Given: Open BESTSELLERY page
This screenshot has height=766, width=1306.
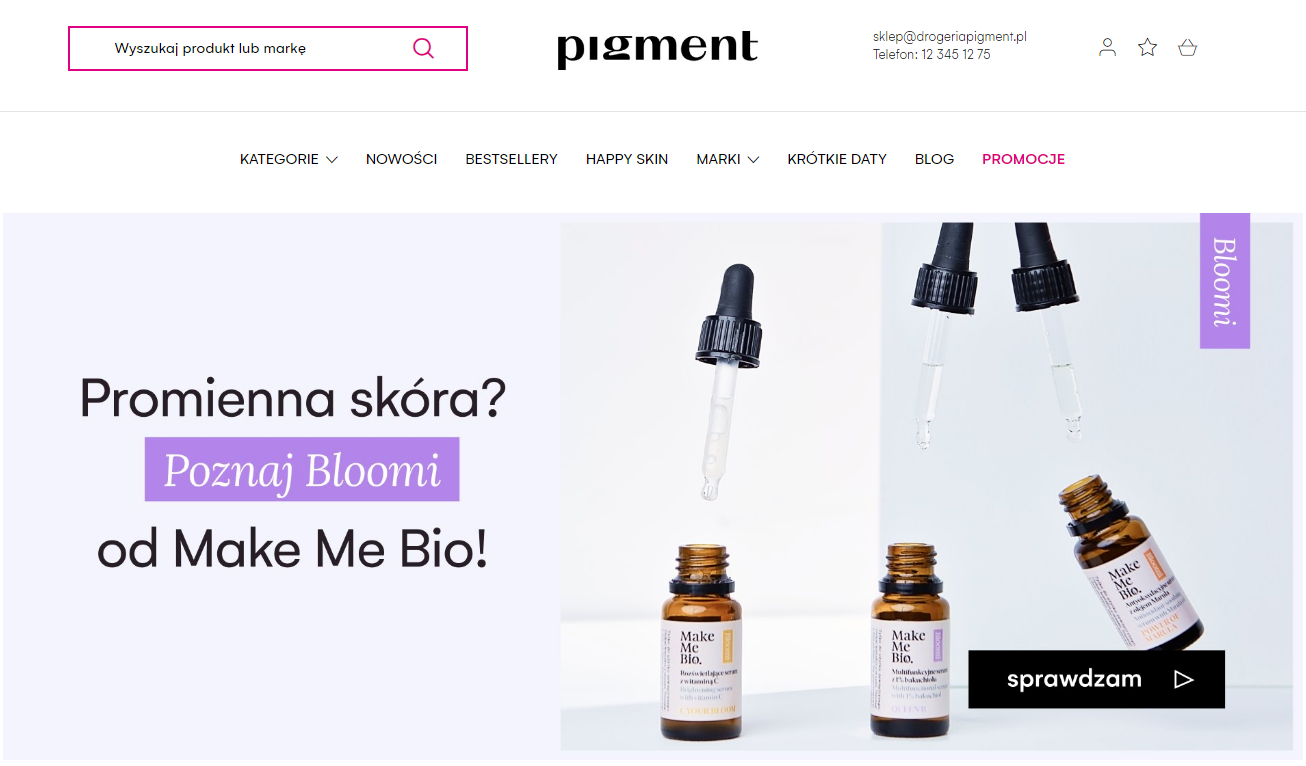Looking at the screenshot, I should (x=511, y=159).
